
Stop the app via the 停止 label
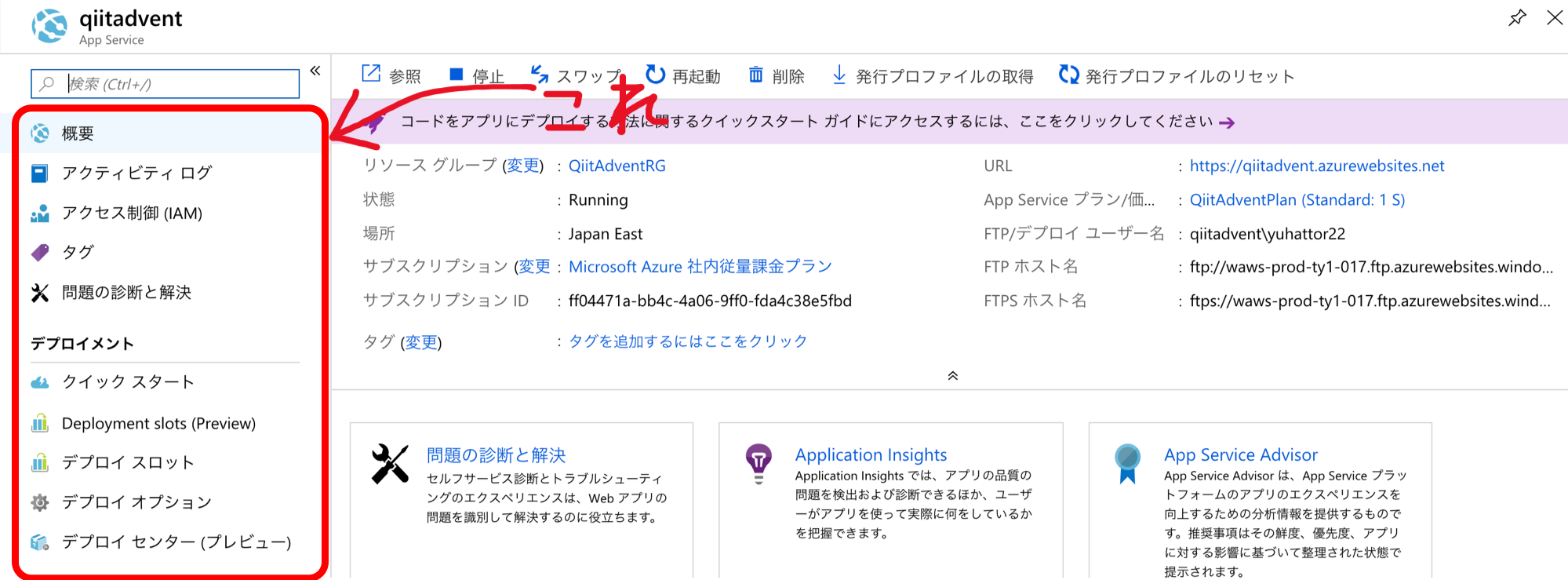click(x=488, y=76)
